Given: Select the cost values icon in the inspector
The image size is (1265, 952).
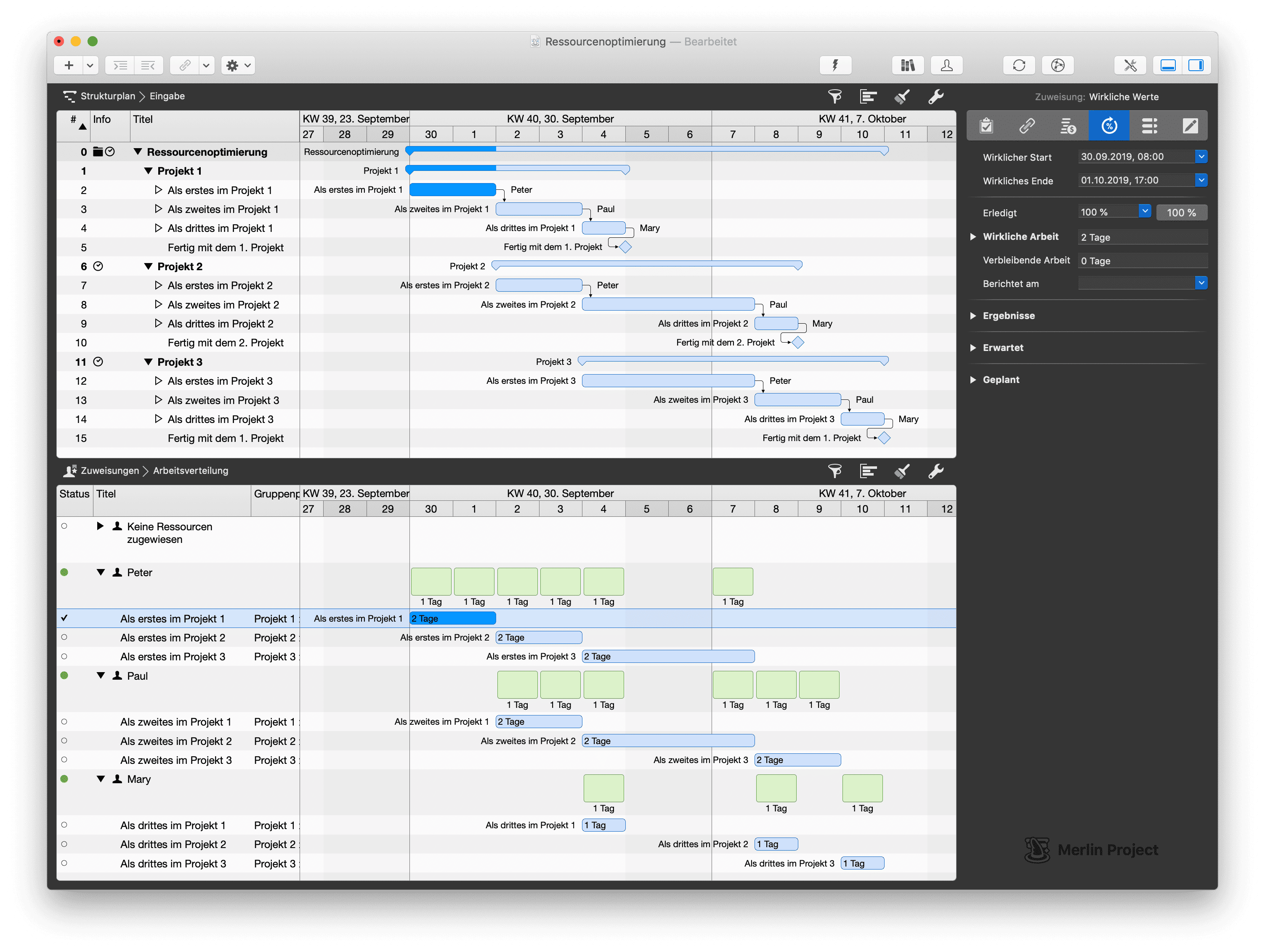Looking at the screenshot, I should pos(1068,125).
